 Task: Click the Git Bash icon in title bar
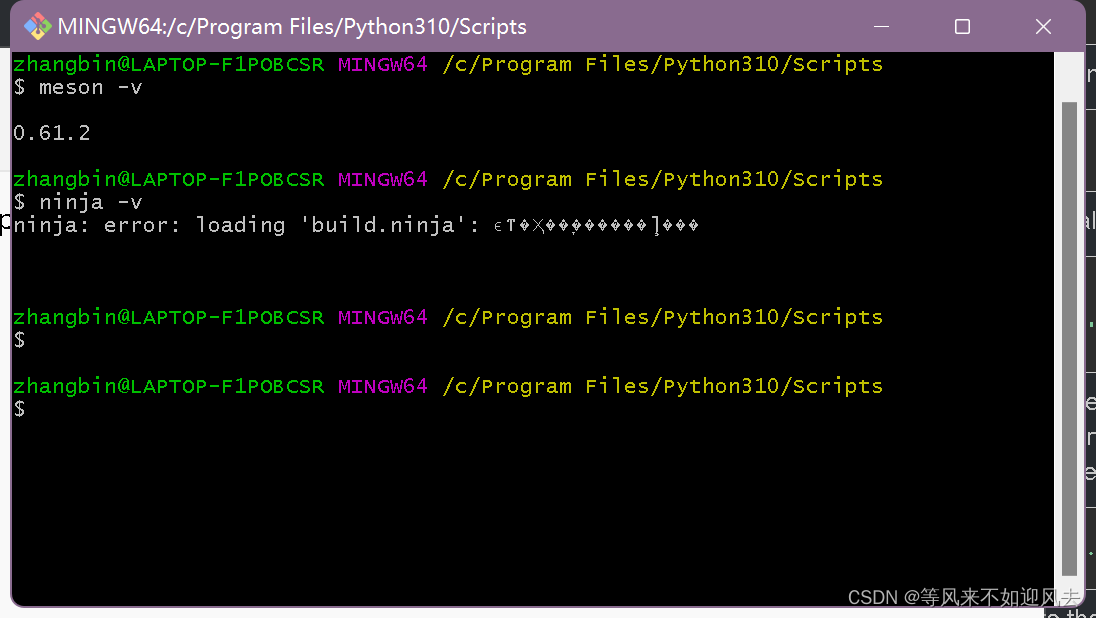click(37, 27)
